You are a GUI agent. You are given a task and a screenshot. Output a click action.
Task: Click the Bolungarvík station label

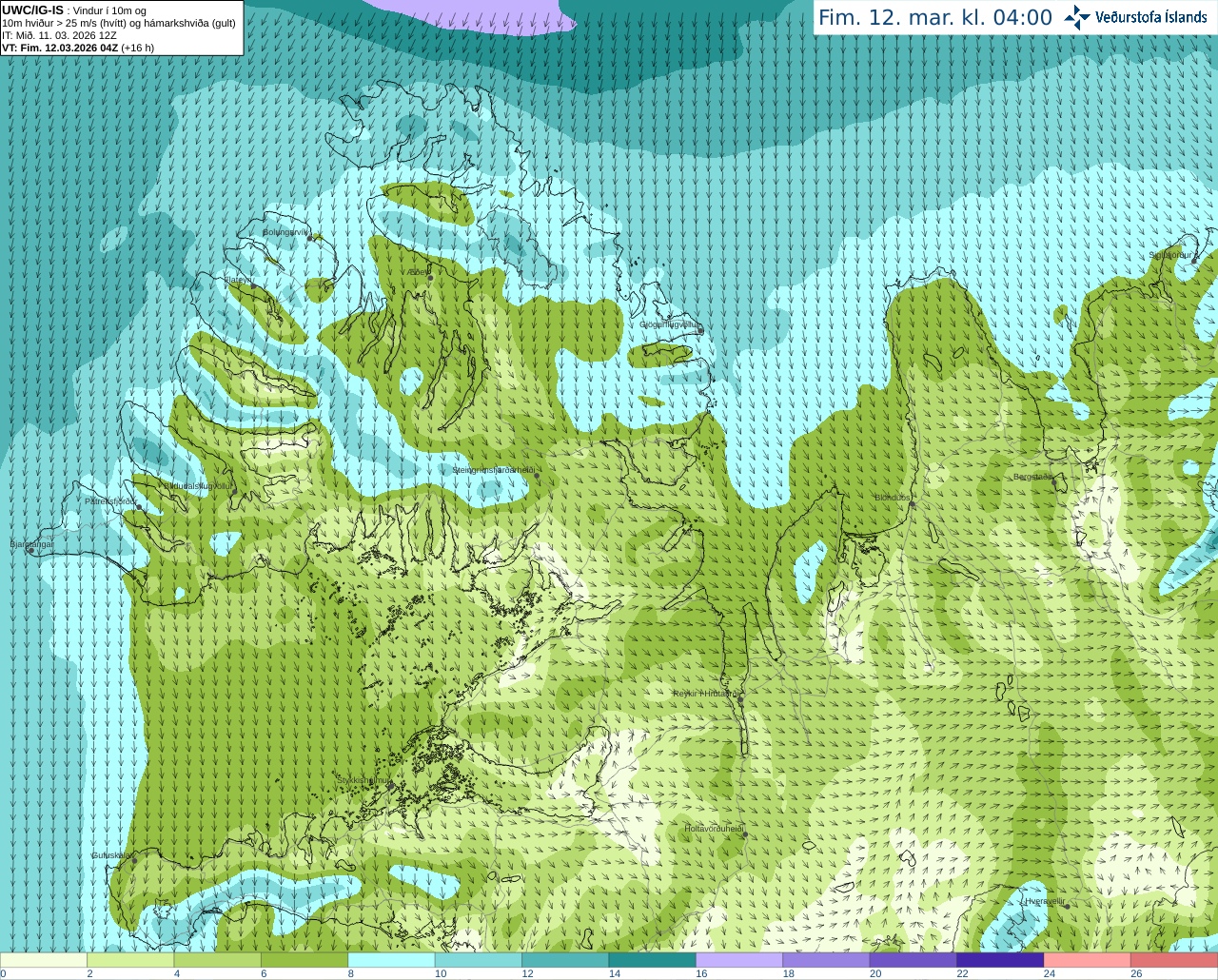coord(286,232)
